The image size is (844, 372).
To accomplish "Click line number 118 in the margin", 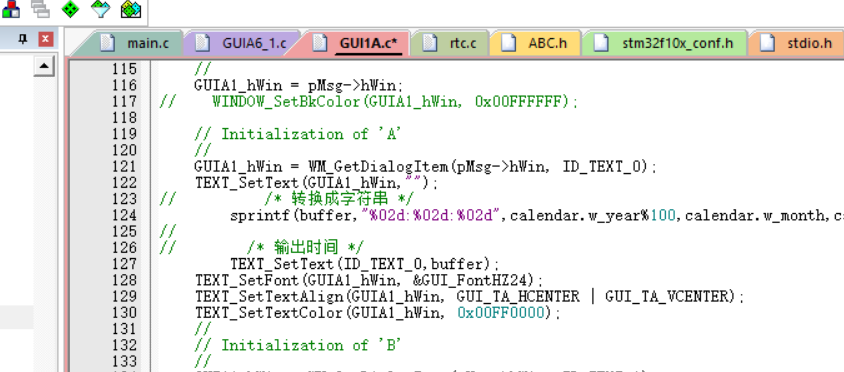I will [124, 117].
